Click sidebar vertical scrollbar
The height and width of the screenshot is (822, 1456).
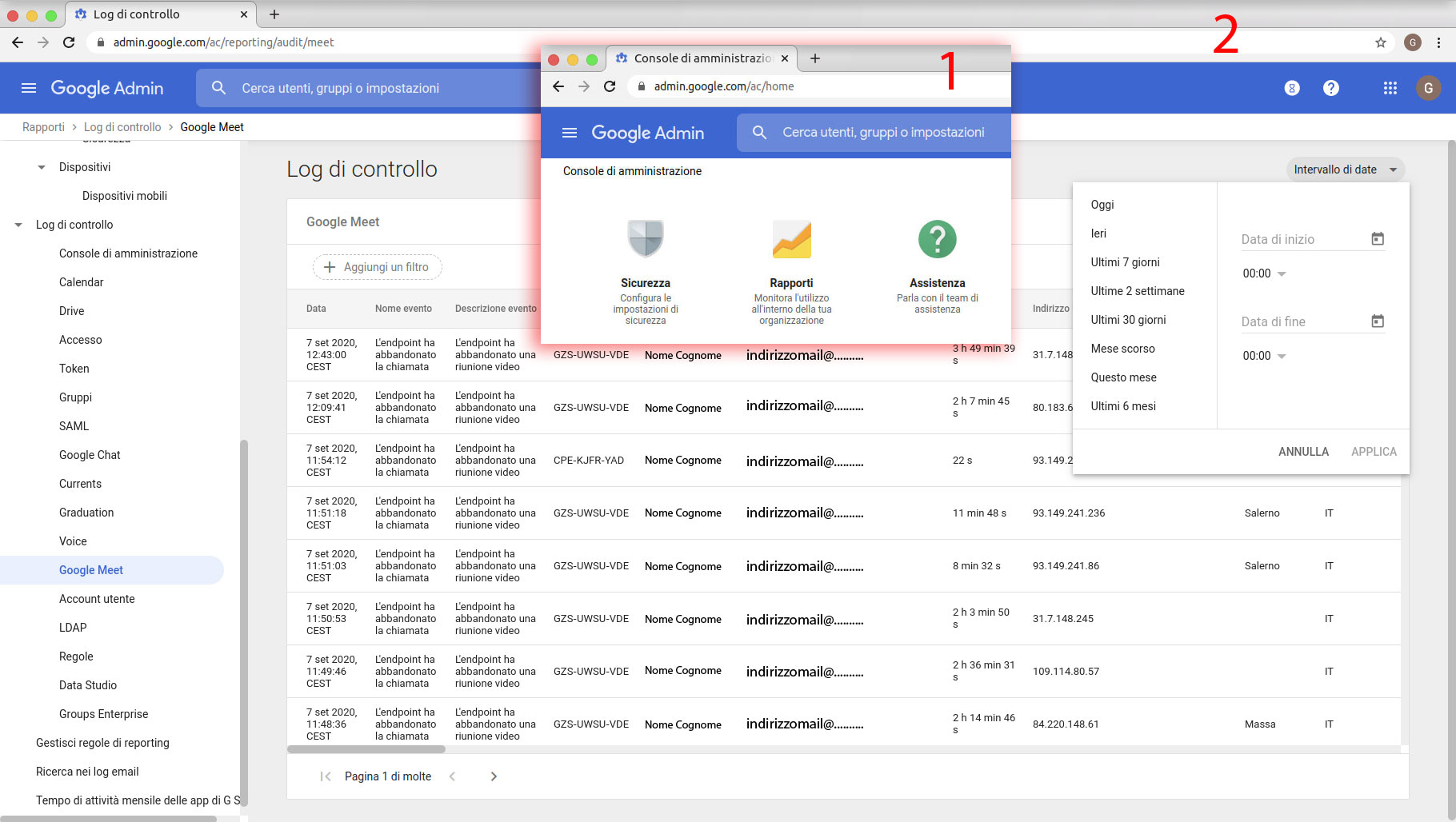click(244, 624)
